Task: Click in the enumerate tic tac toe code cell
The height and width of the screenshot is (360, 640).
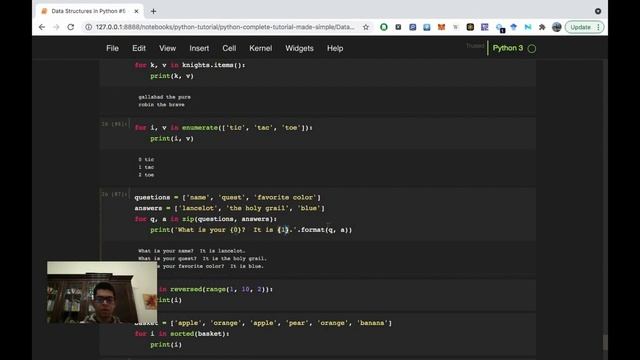Action: coord(333,133)
